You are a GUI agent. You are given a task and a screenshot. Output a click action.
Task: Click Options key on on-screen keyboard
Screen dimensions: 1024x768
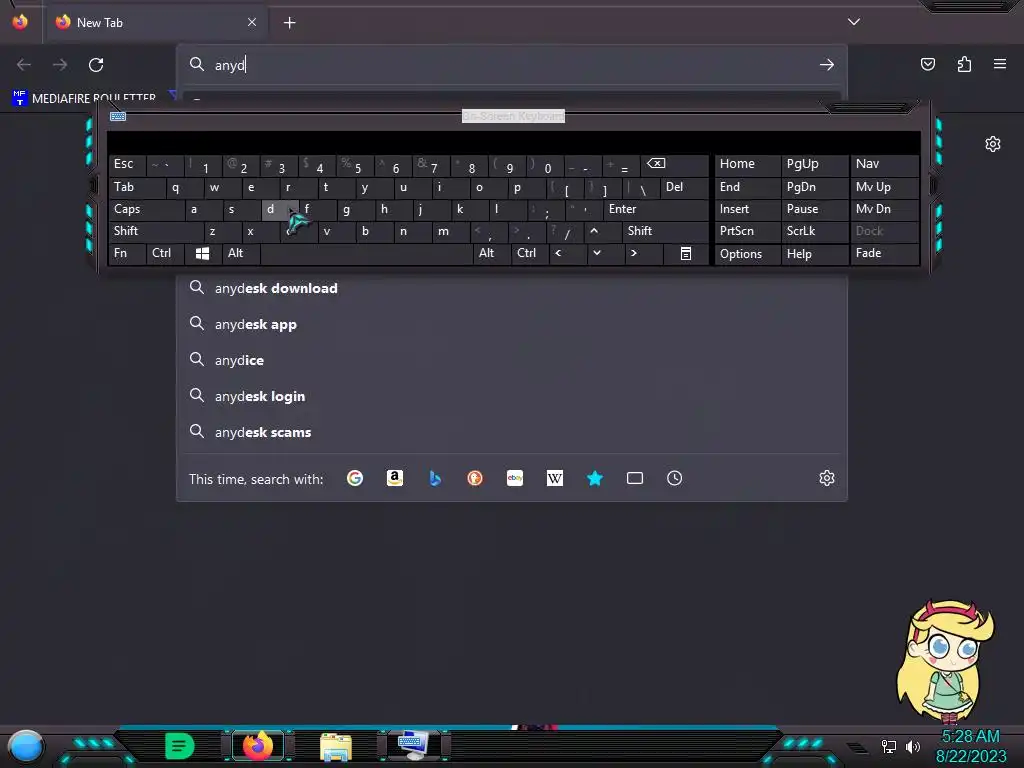[x=747, y=253]
